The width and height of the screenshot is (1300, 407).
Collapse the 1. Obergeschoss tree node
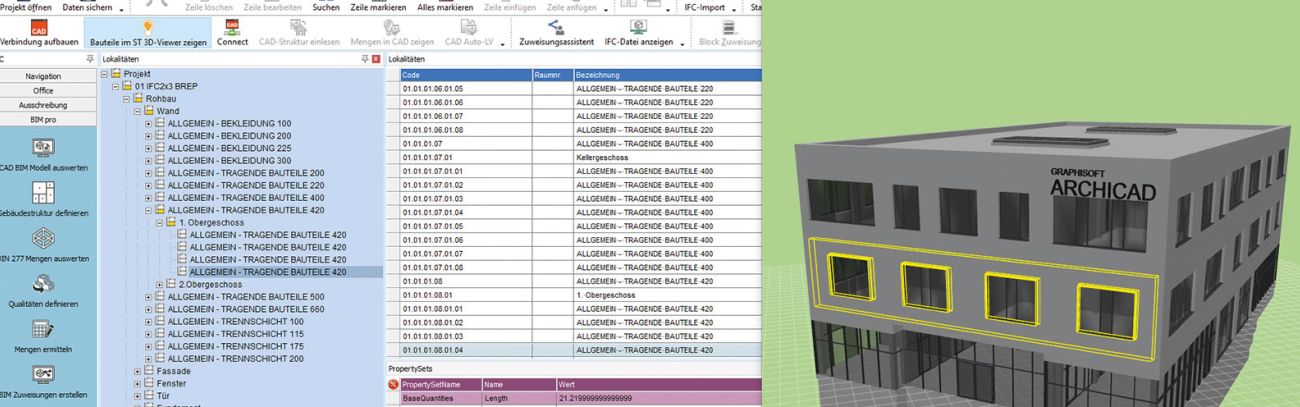point(159,222)
